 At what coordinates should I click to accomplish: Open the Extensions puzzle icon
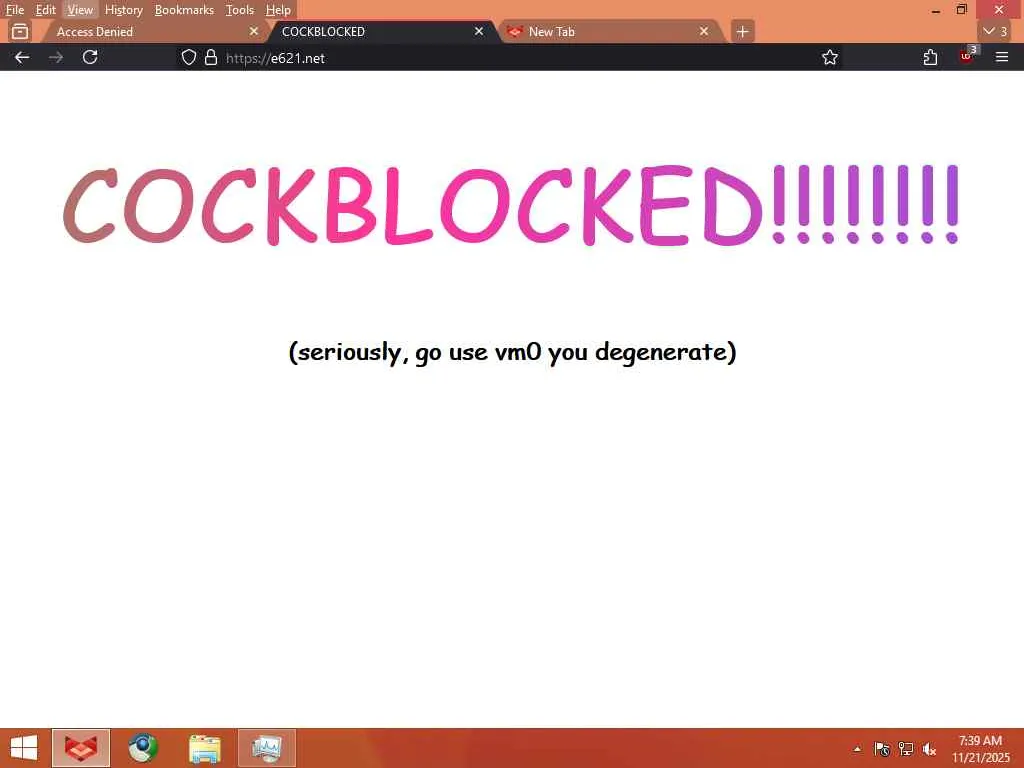931,57
